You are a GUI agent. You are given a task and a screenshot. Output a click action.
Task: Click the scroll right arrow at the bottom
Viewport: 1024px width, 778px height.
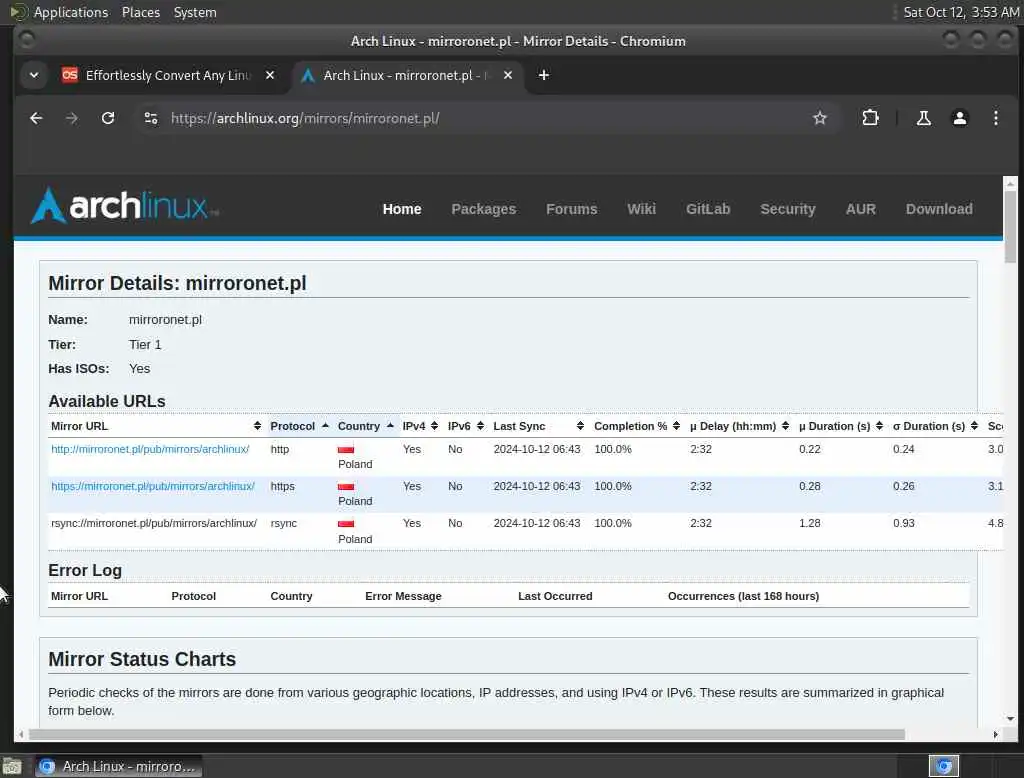(995, 735)
